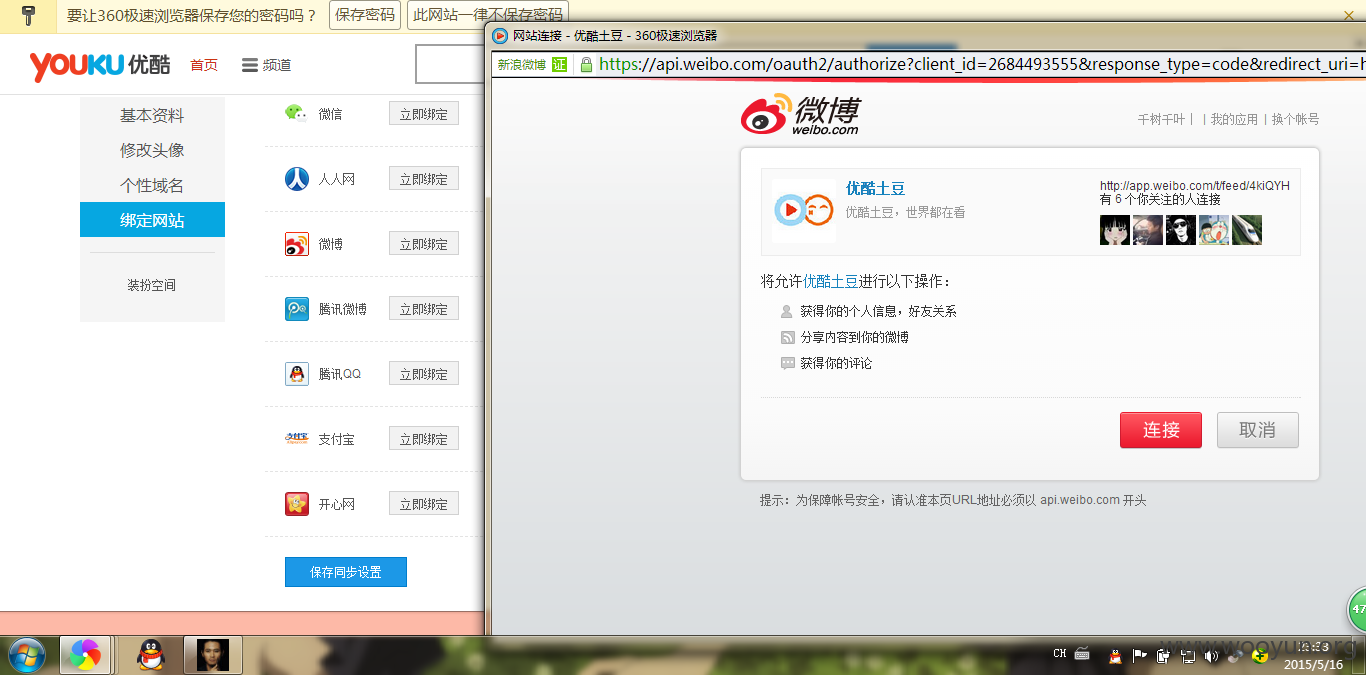Image resolution: width=1366 pixels, height=675 pixels.
Task: Click the green certificate icon in address bar
Action: 560,64
